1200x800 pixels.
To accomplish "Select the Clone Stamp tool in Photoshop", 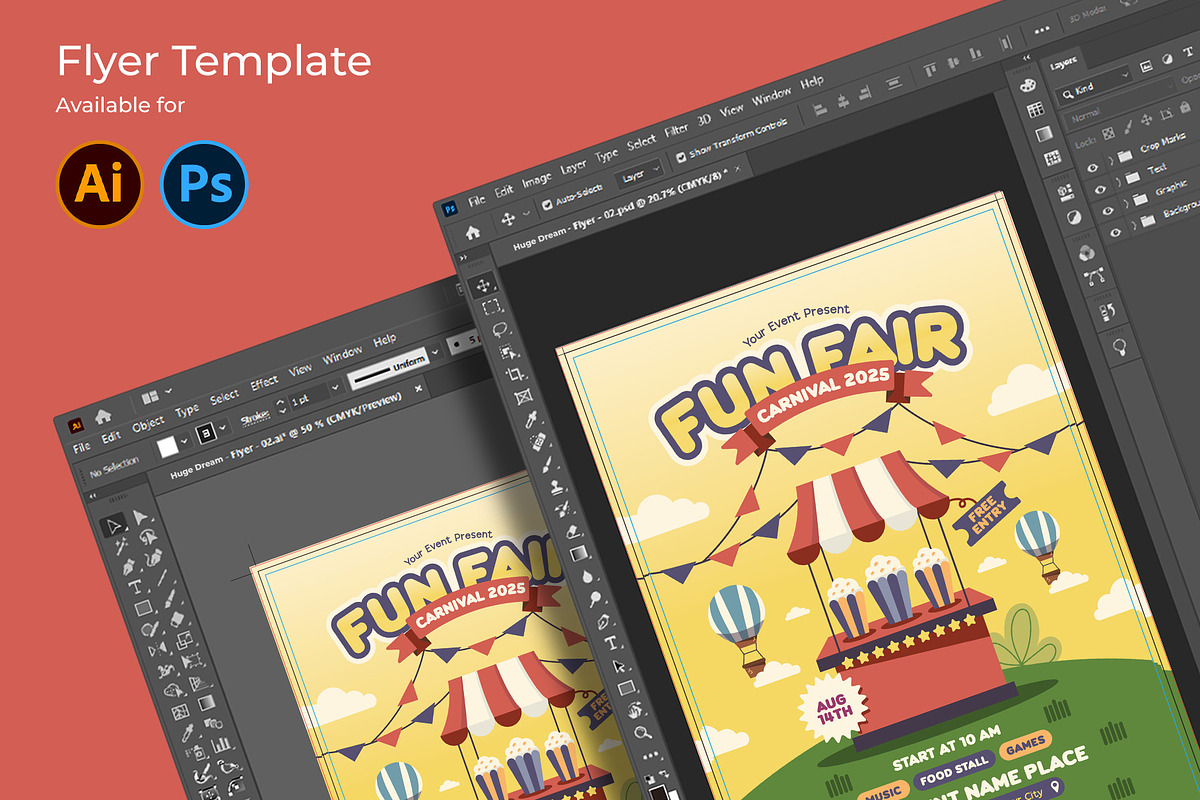I will 558,487.
